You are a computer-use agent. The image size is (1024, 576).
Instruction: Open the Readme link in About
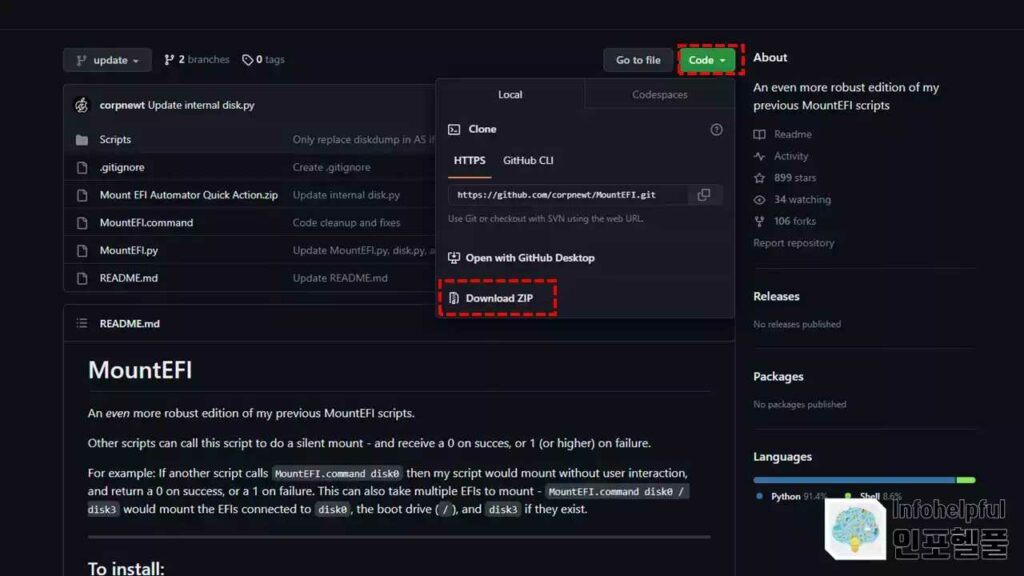pyautogui.click(x=792, y=135)
